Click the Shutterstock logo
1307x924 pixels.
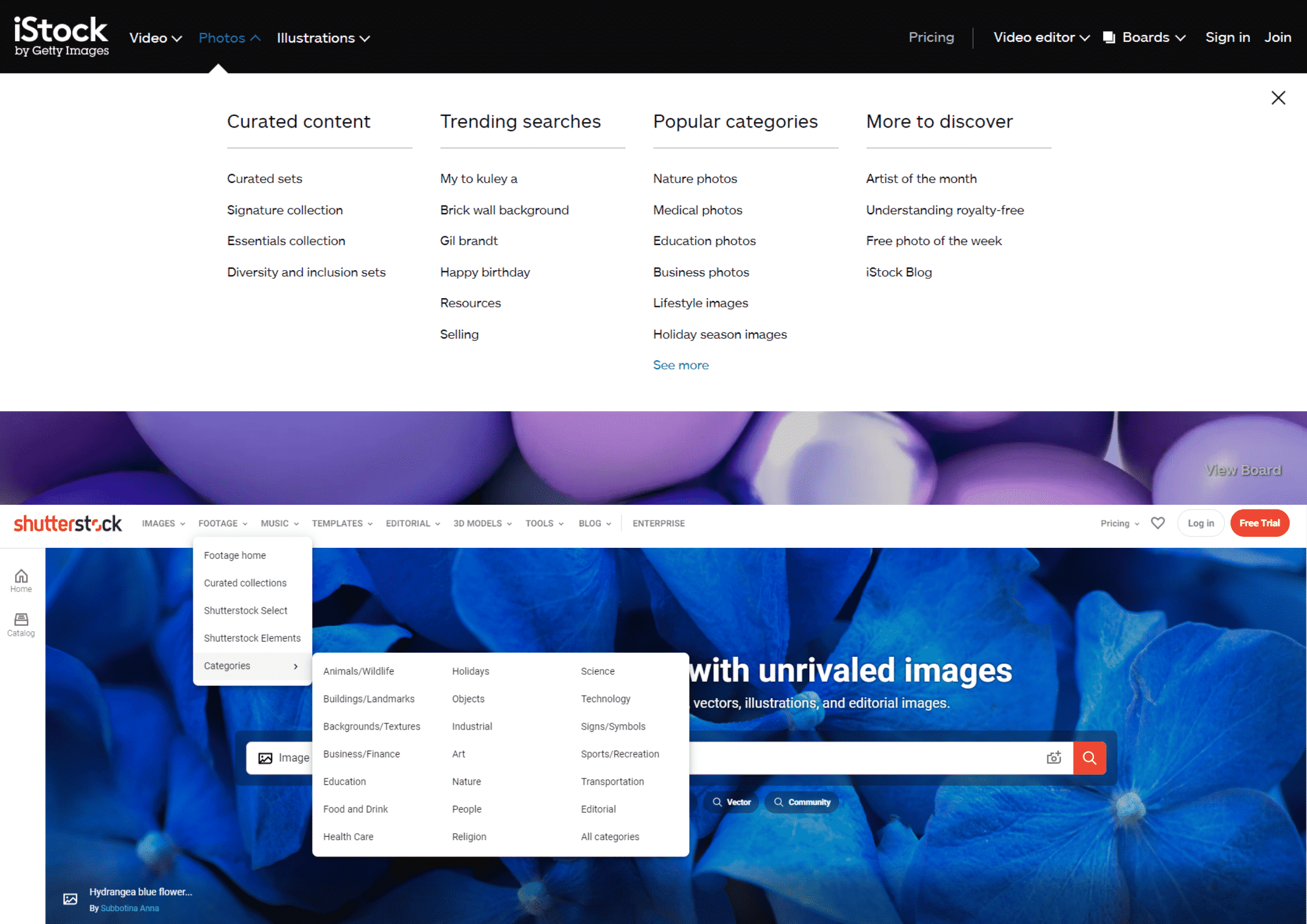coord(68,523)
